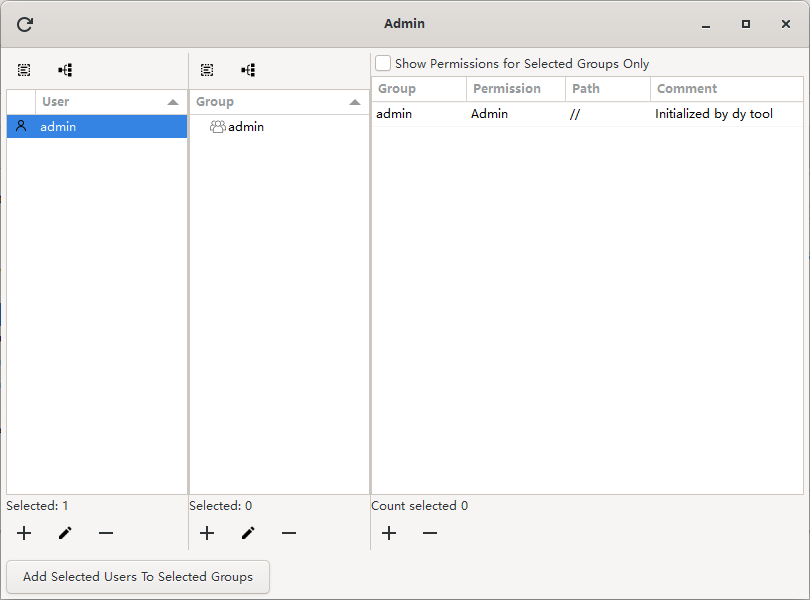810x600 pixels.
Task: Click the pencil edit icon under the Group panel
Action: pyautogui.click(x=248, y=533)
